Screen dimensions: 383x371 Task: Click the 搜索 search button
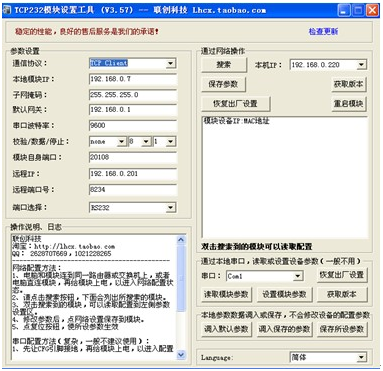[x=224, y=64]
